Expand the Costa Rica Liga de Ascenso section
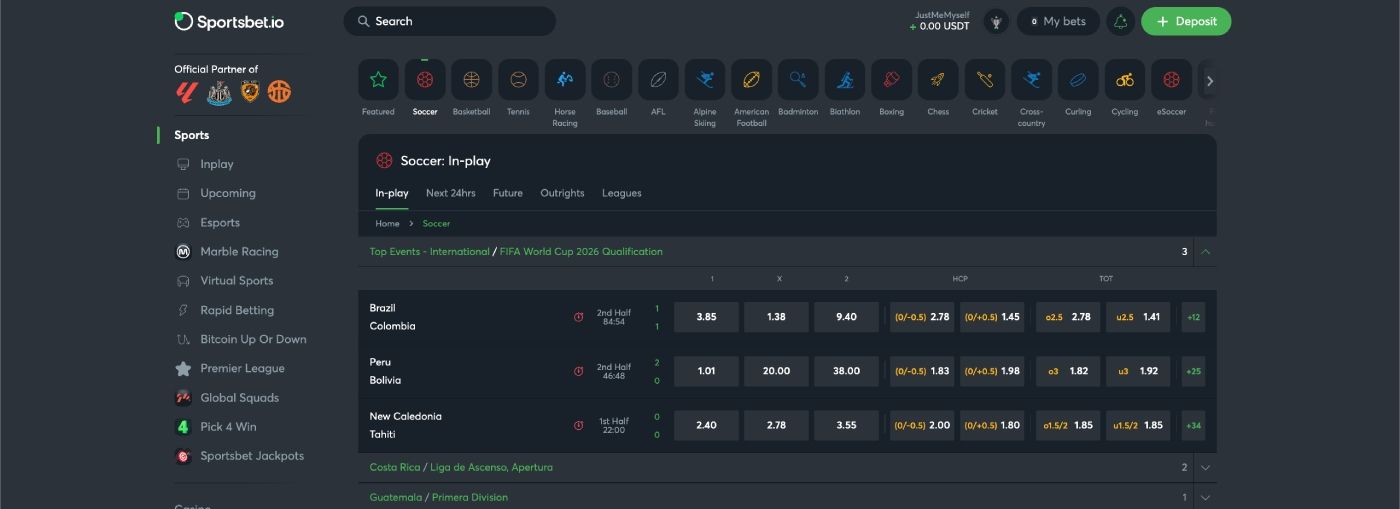This screenshot has height=509, width=1400. (1205, 468)
